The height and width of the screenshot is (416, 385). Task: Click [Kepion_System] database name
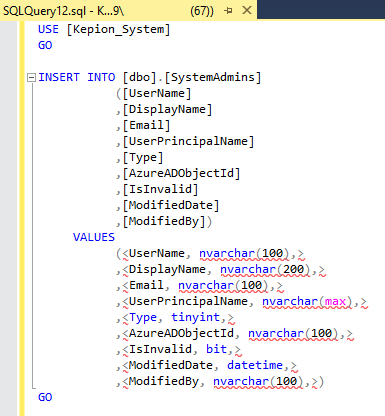118,30
